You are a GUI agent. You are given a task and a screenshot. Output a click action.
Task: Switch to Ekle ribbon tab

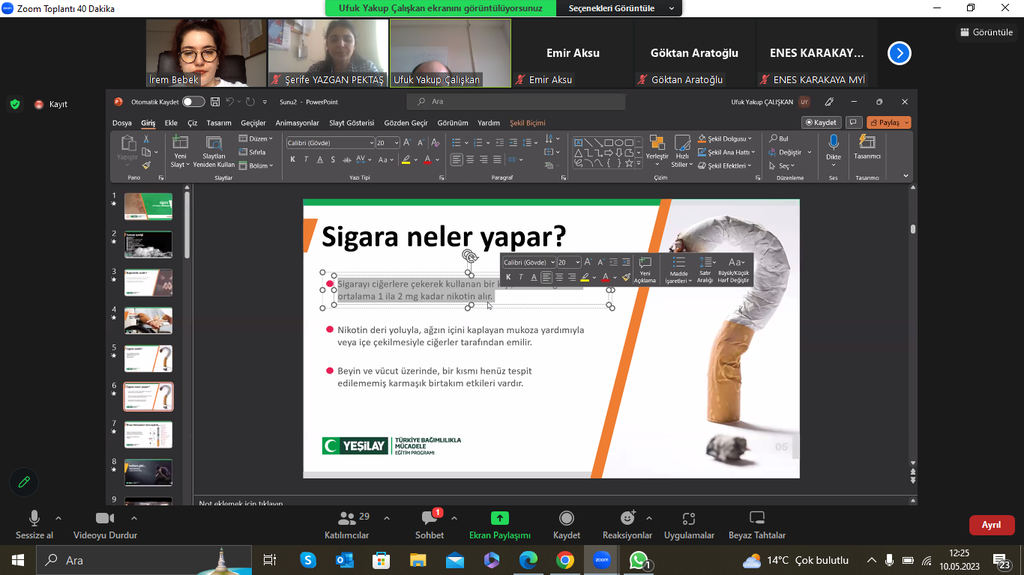pos(171,123)
